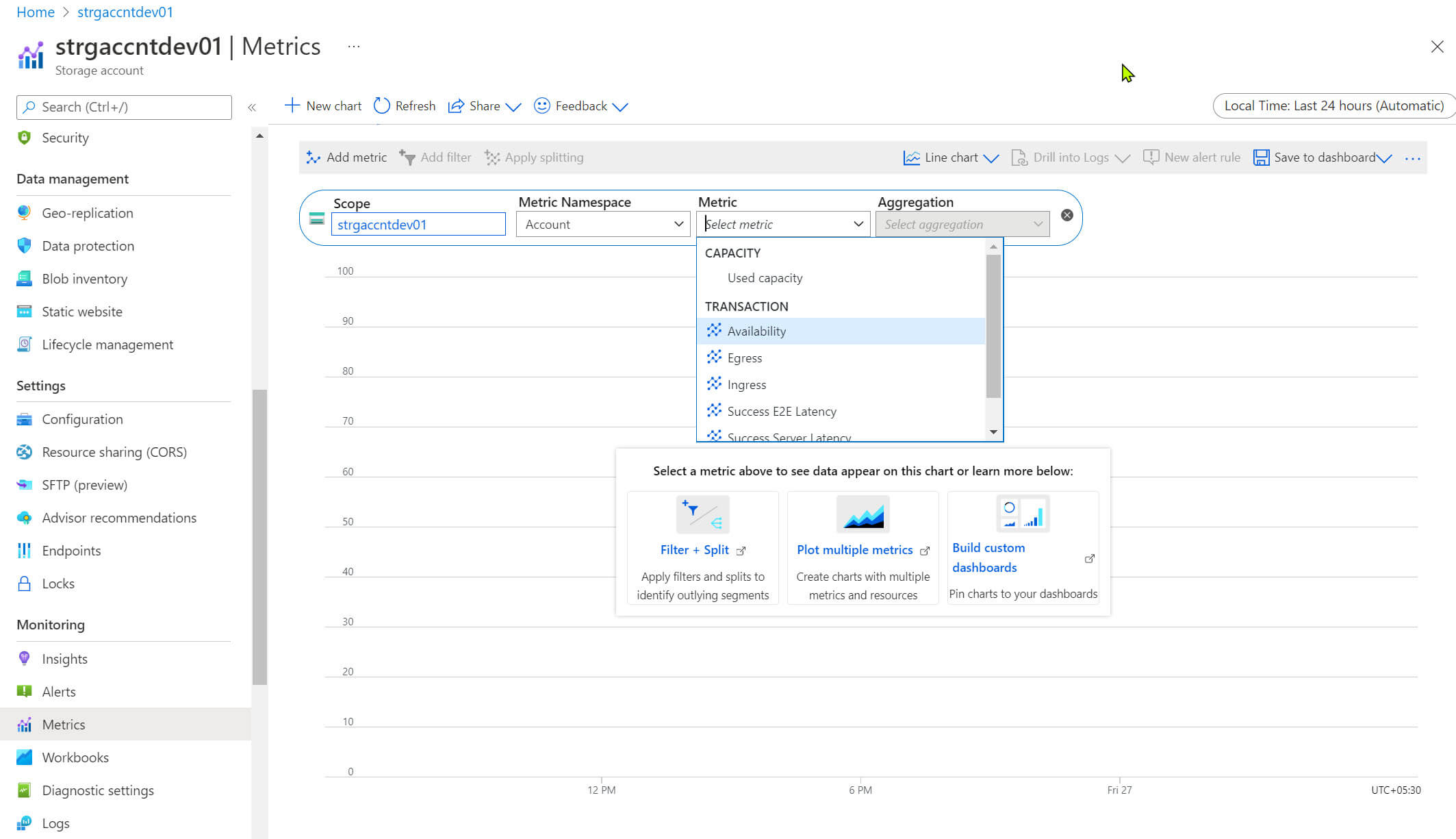1456x839 pixels.
Task: Click the metric list scrollbar down arrow
Action: (993, 432)
